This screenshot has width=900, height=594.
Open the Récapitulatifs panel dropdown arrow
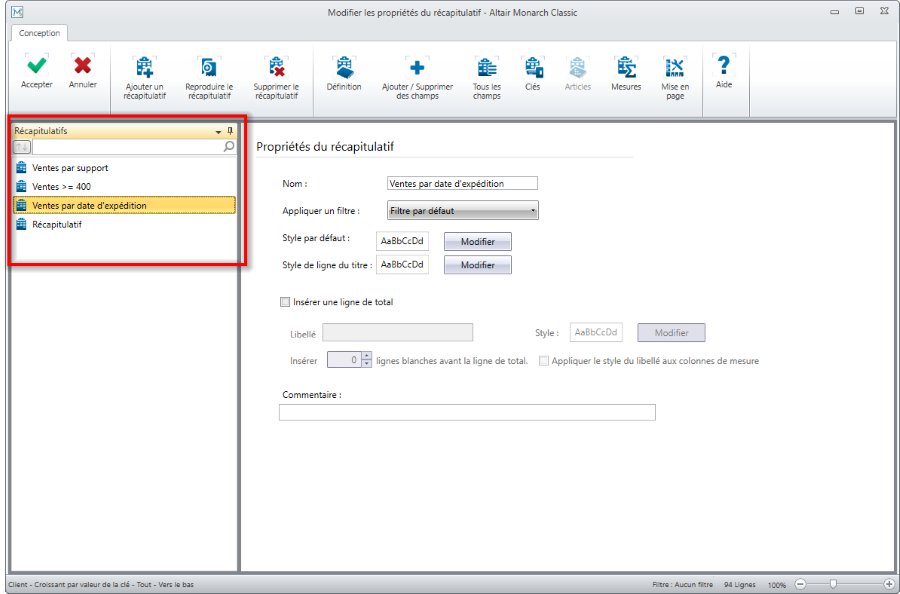[218, 132]
